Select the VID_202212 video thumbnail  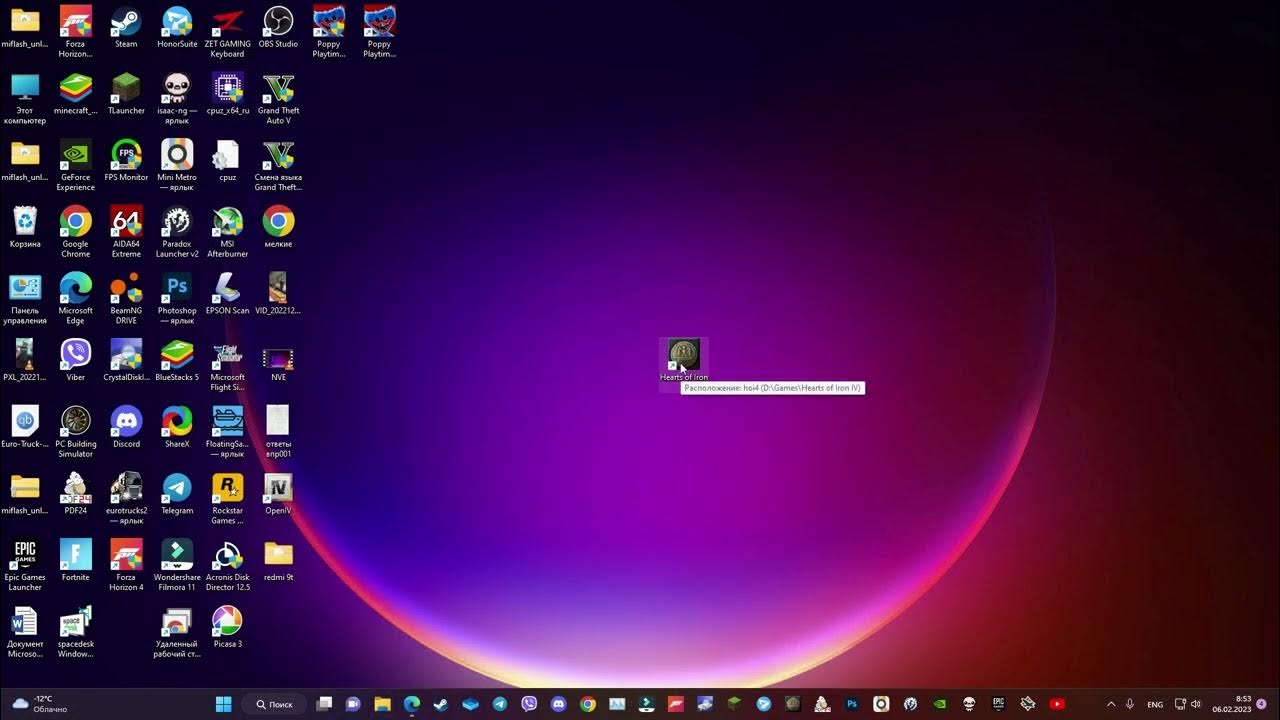[278, 294]
